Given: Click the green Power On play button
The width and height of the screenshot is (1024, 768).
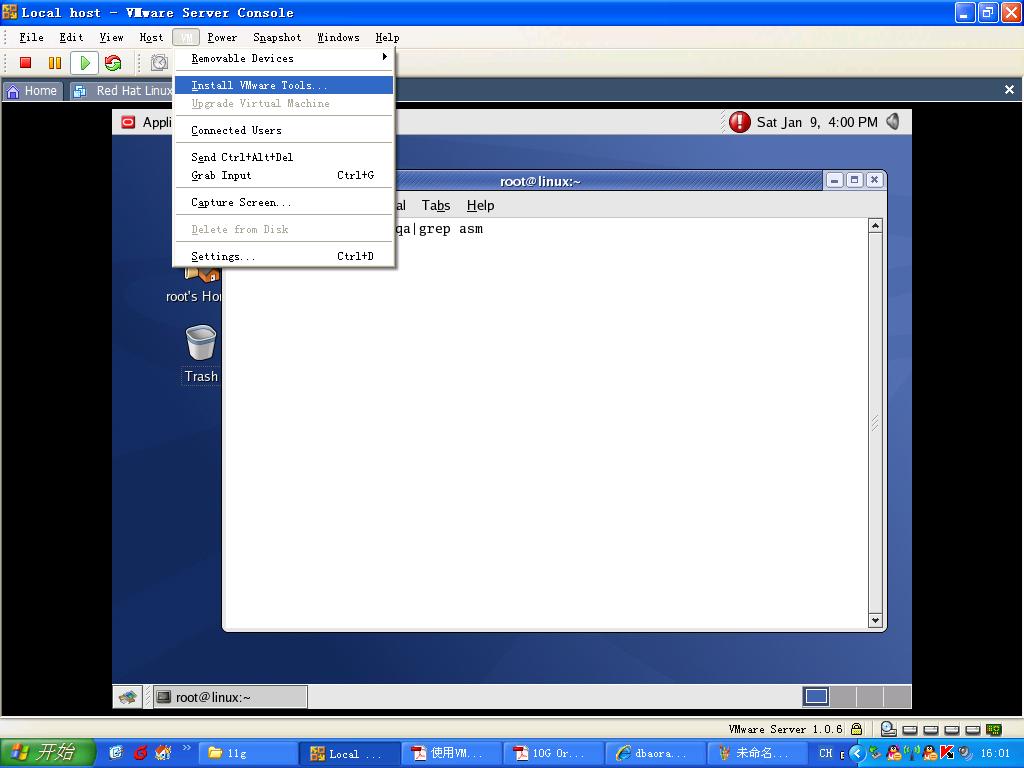Looking at the screenshot, I should (x=85, y=63).
